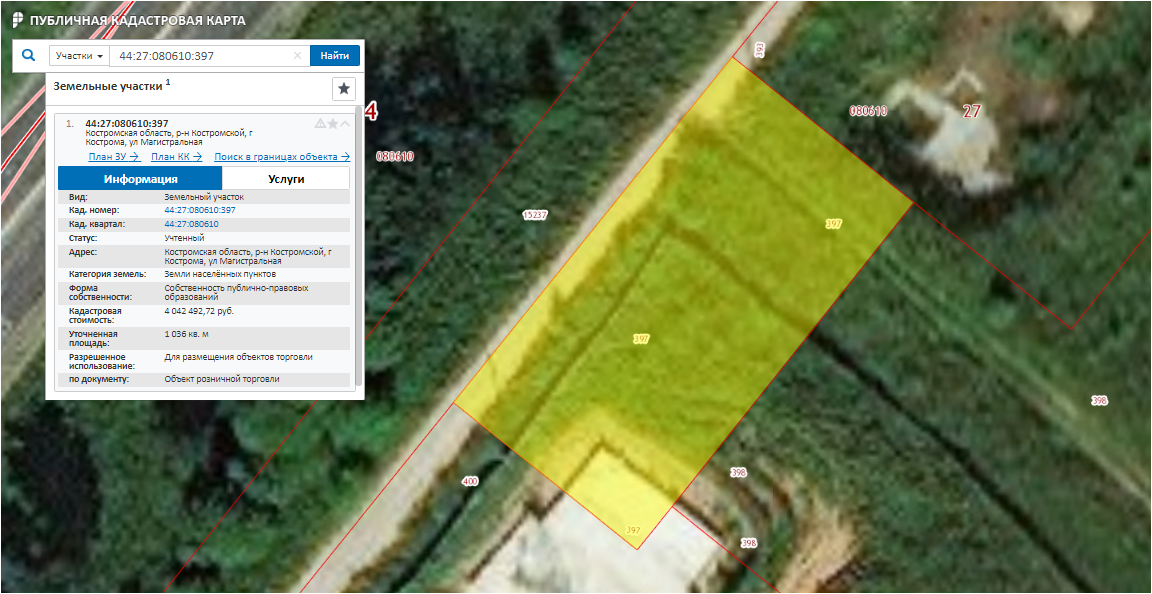Star the 44:27:080610:397 result as favorite
Image resolution: width=1152 pixels, height=594 pixels.
[333, 124]
